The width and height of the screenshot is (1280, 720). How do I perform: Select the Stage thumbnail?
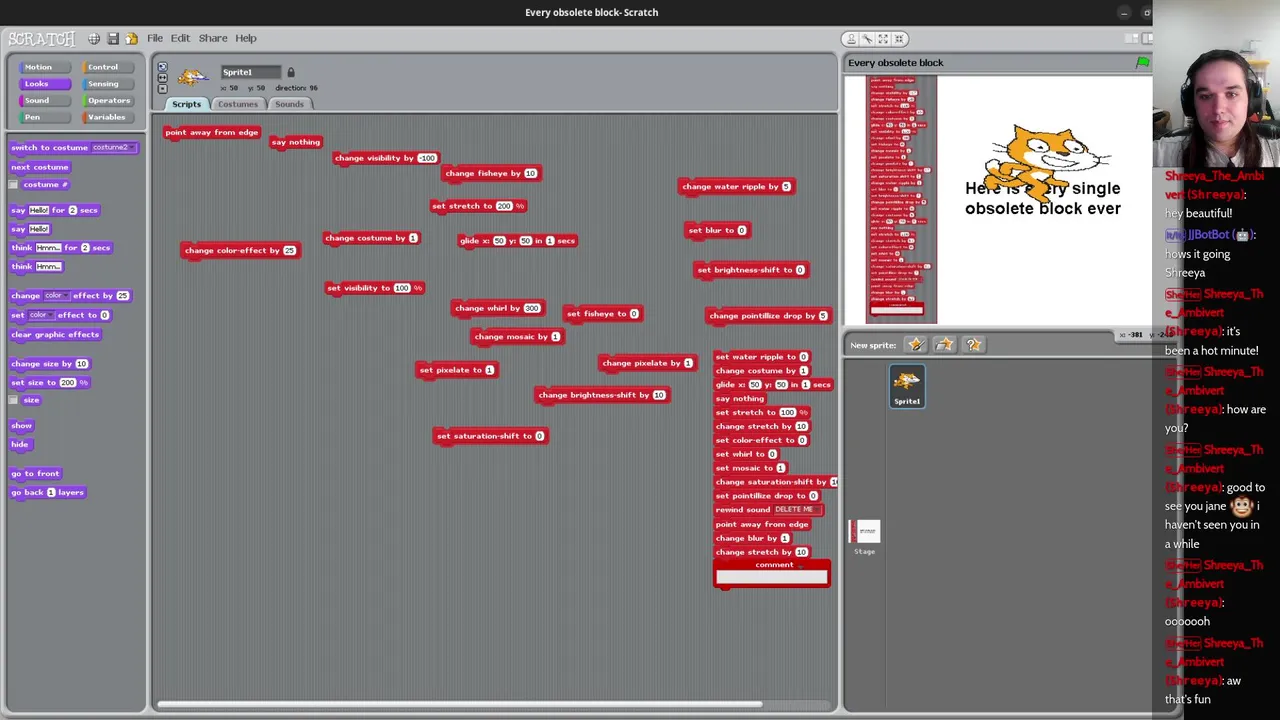(865, 538)
